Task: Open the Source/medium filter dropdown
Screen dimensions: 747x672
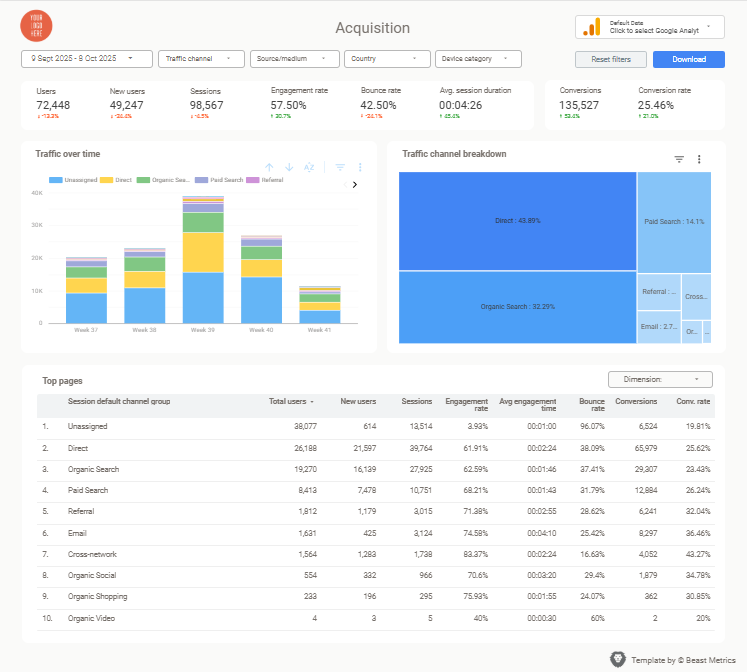Action: point(294,59)
